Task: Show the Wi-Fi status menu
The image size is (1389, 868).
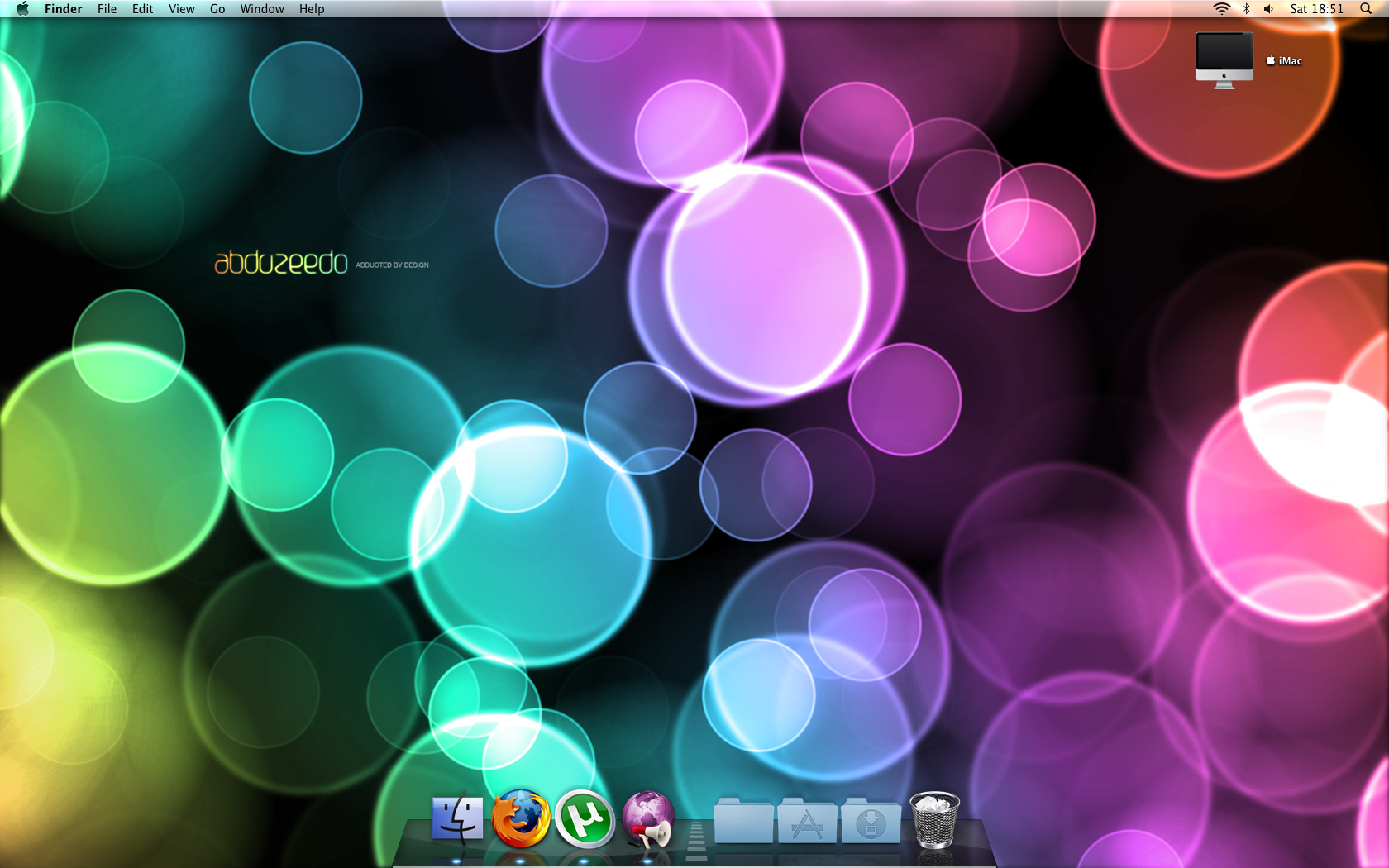Action: click(1221, 9)
